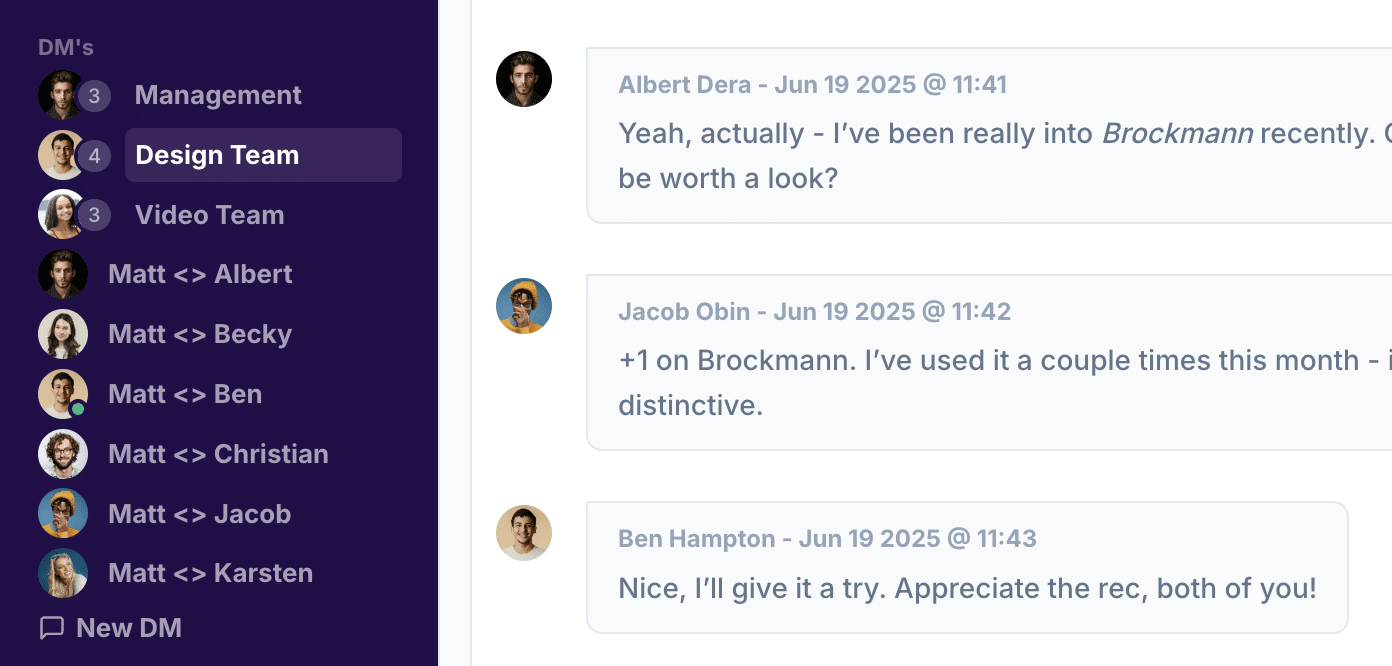
Task: Start a New DM
Action: (x=129, y=628)
